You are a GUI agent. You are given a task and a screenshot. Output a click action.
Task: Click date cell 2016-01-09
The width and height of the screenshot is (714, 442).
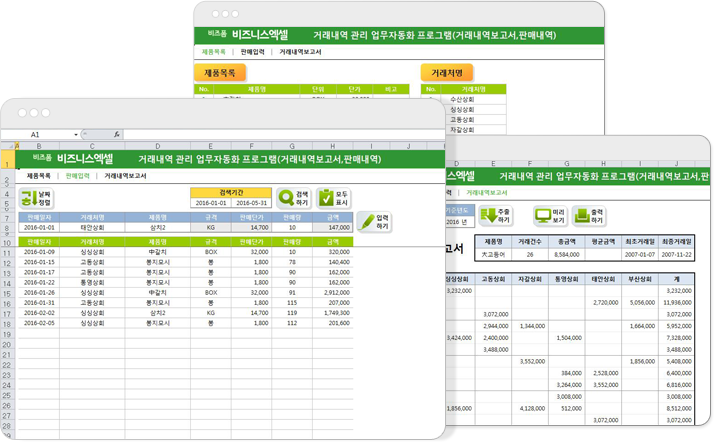(x=39, y=252)
